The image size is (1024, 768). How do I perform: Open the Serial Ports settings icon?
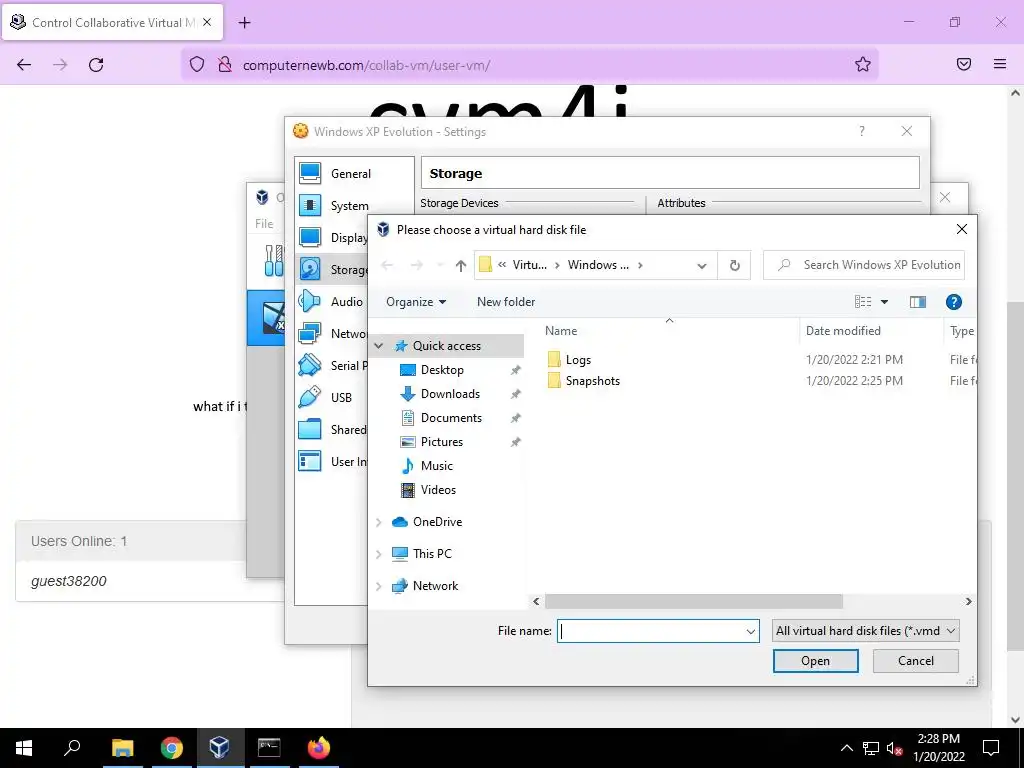[x=310, y=366]
